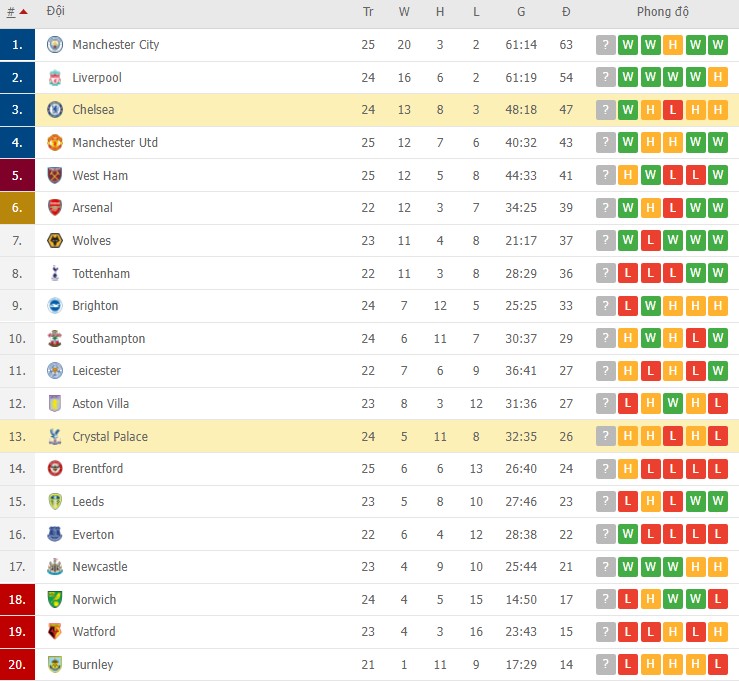The height and width of the screenshot is (681, 739).
Task: Click West Ham's red position badge
Action: point(17,175)
